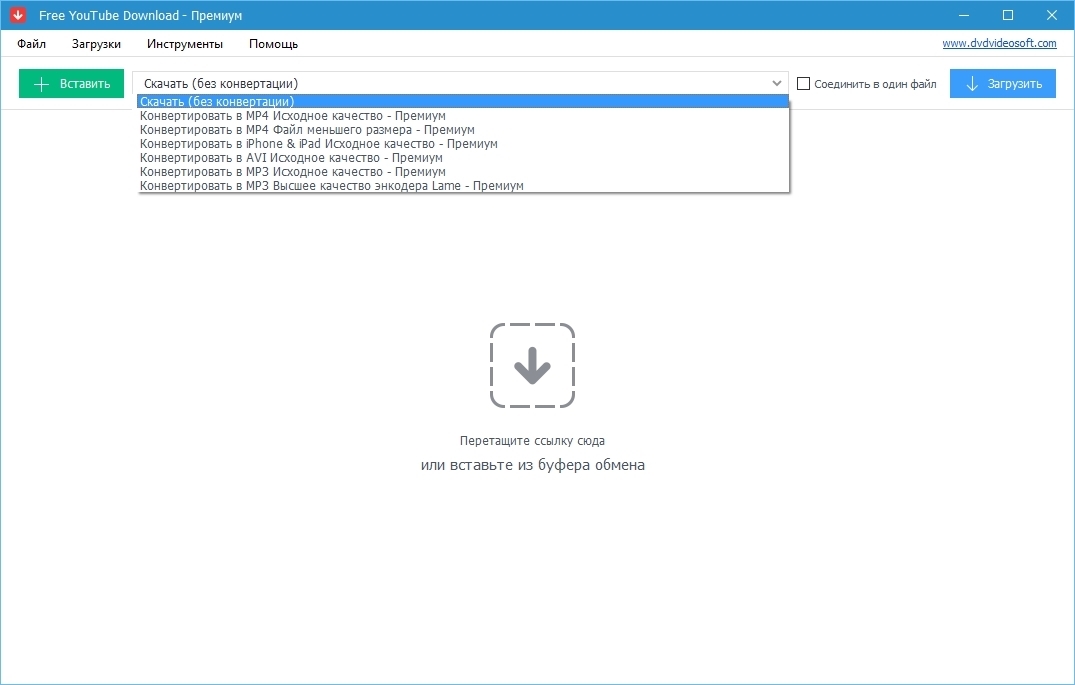The height and width of the screenshot is (685, 1075).
Task: Select Скачать (без конвертации) in the list
Action: tap(463, 101)
